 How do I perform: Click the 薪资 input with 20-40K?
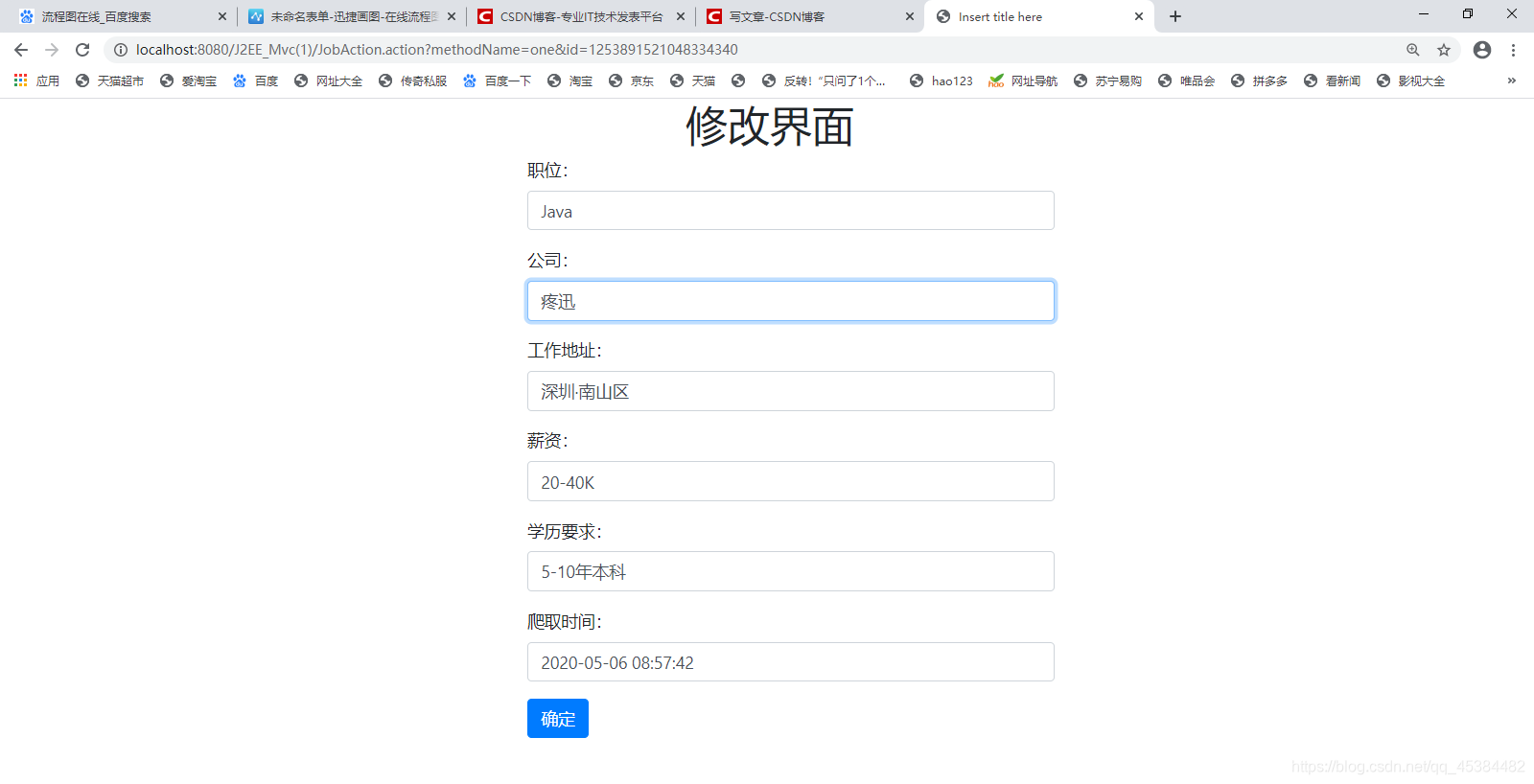click(791, 481)
